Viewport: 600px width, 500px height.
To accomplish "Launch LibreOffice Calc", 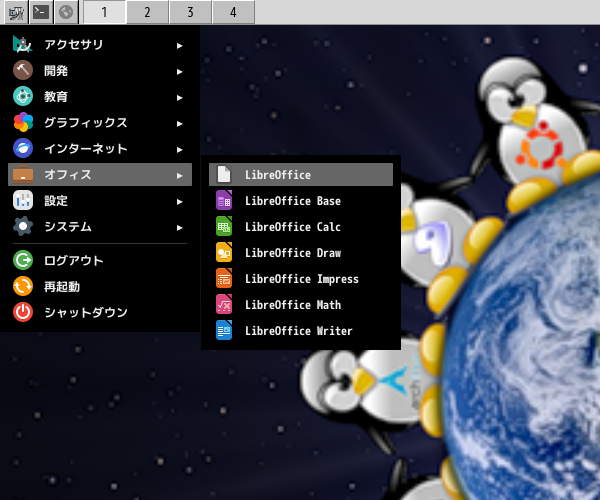I will click(301, 226).
